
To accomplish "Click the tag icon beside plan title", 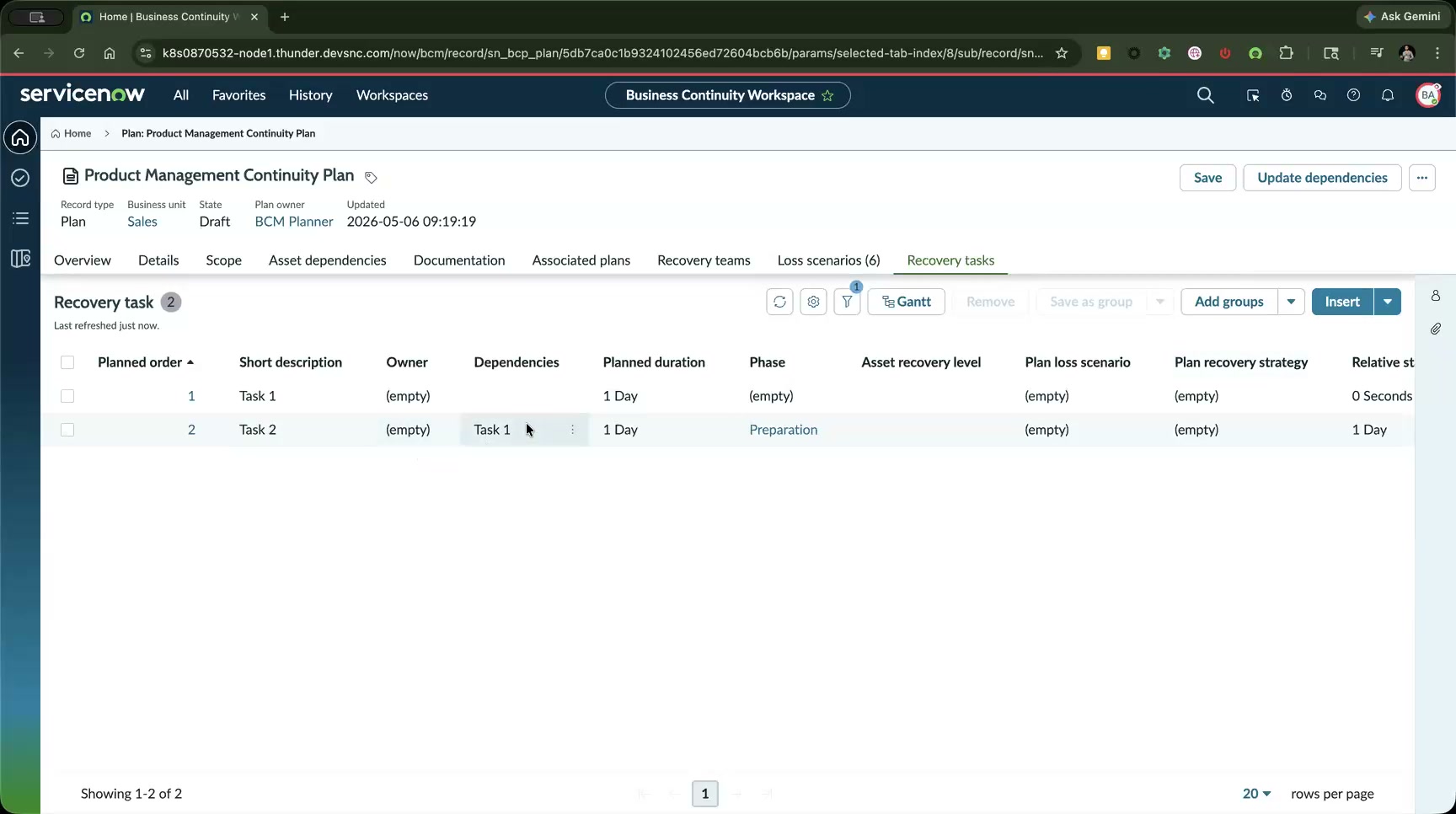I will [x=371, y=177].
